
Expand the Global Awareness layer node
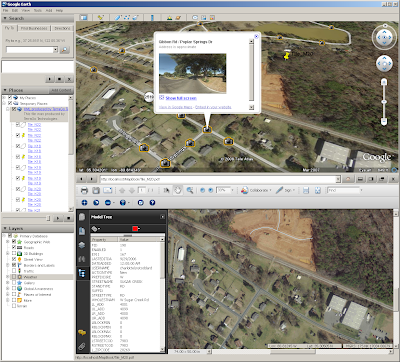click(8, 289)
